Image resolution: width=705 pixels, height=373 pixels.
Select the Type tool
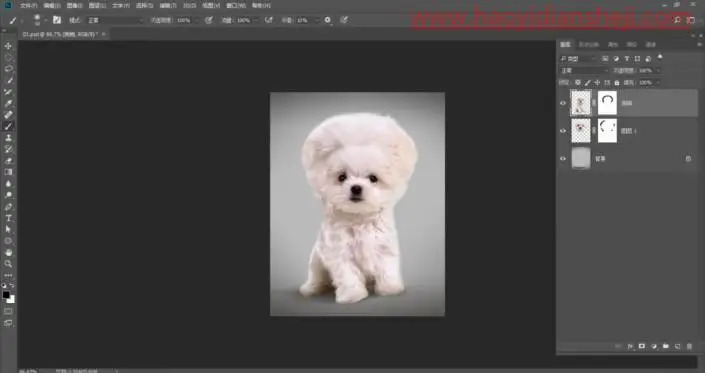click(8, 218)
